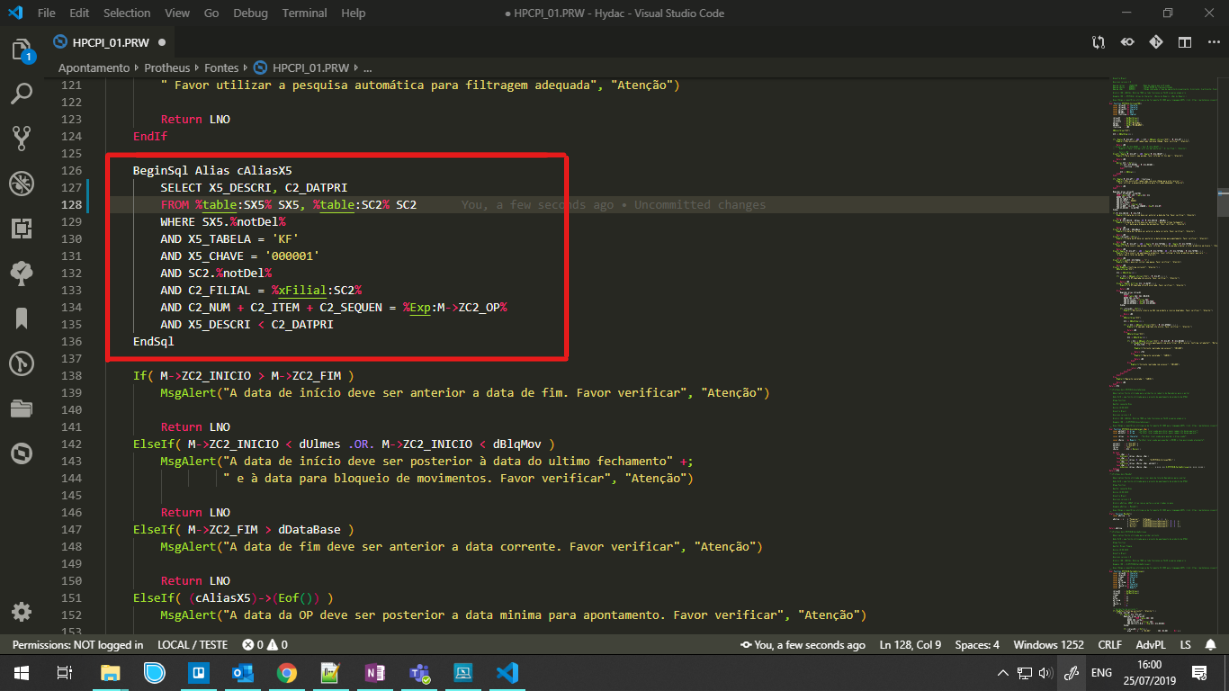Image resolution: width=1229 pixels, height=691 pixels.
Task: Click the unsaved dot on HPCPI_01.PRW tab
Action: pyautogui.click(x=162, y=43)
